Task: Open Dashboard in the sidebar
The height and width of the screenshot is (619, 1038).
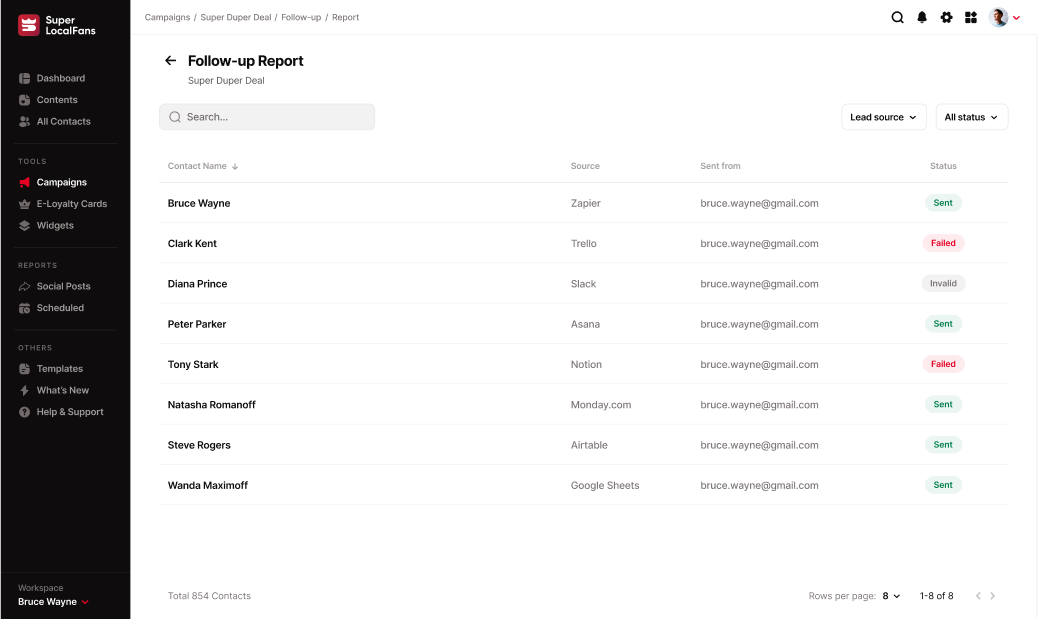Action: click(60, 78)
